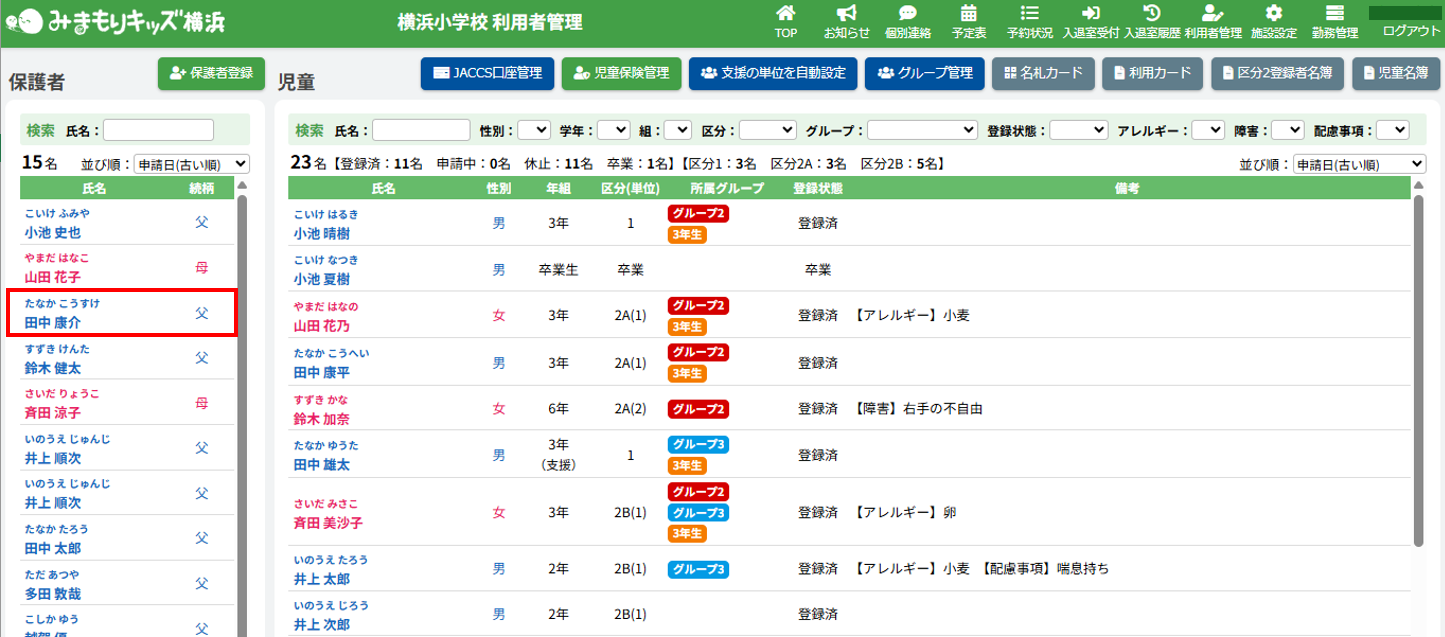Open お知らせ megaphone icon
The width and height of the screenshot is (1445, 637).
[x=846, y=14]
